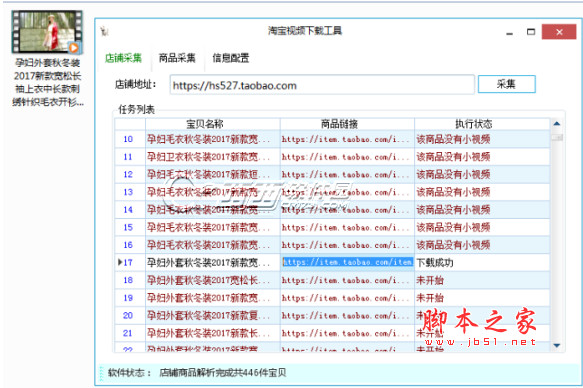
Task: Click the product link in row 15
Action: [x=347, y=227]
